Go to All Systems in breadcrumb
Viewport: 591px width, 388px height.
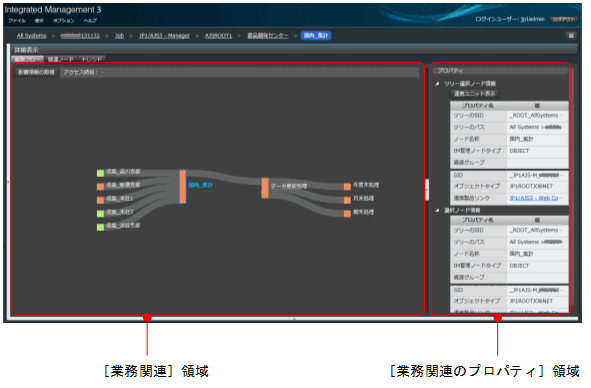[x=32, y=36]
